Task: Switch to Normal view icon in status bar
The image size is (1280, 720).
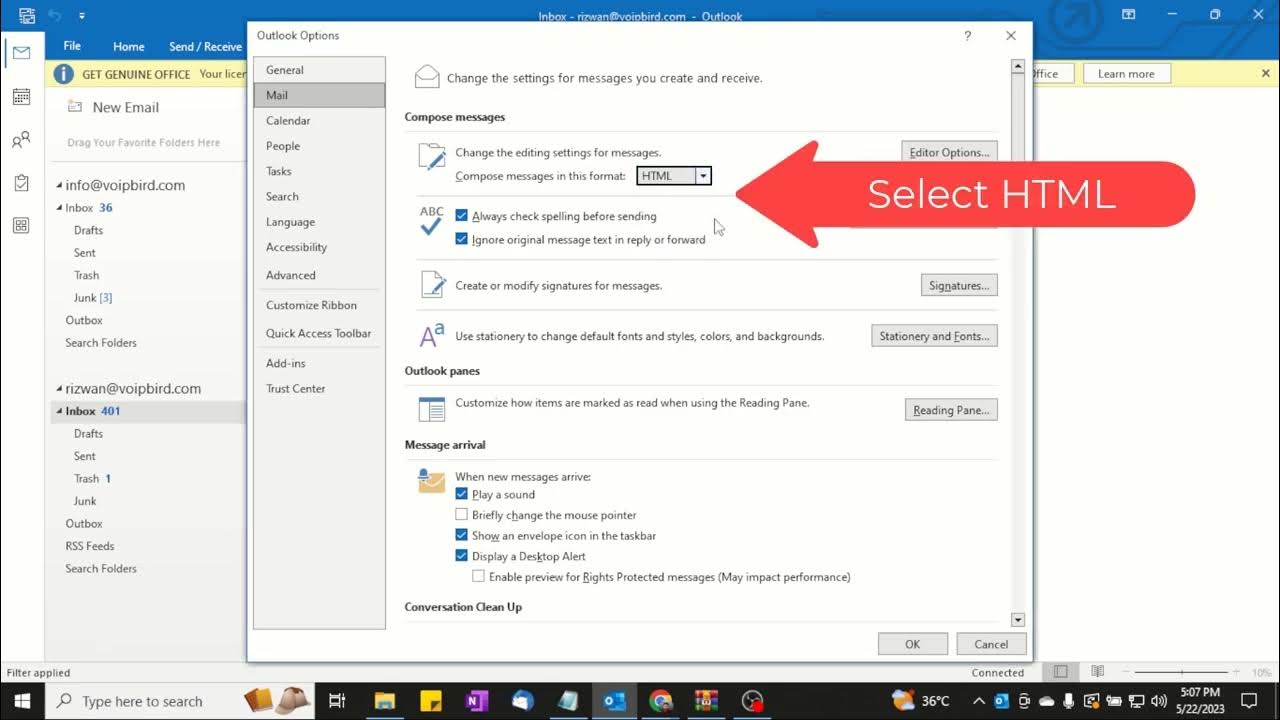Action: pyautogui.click(x=1061, y=672)
